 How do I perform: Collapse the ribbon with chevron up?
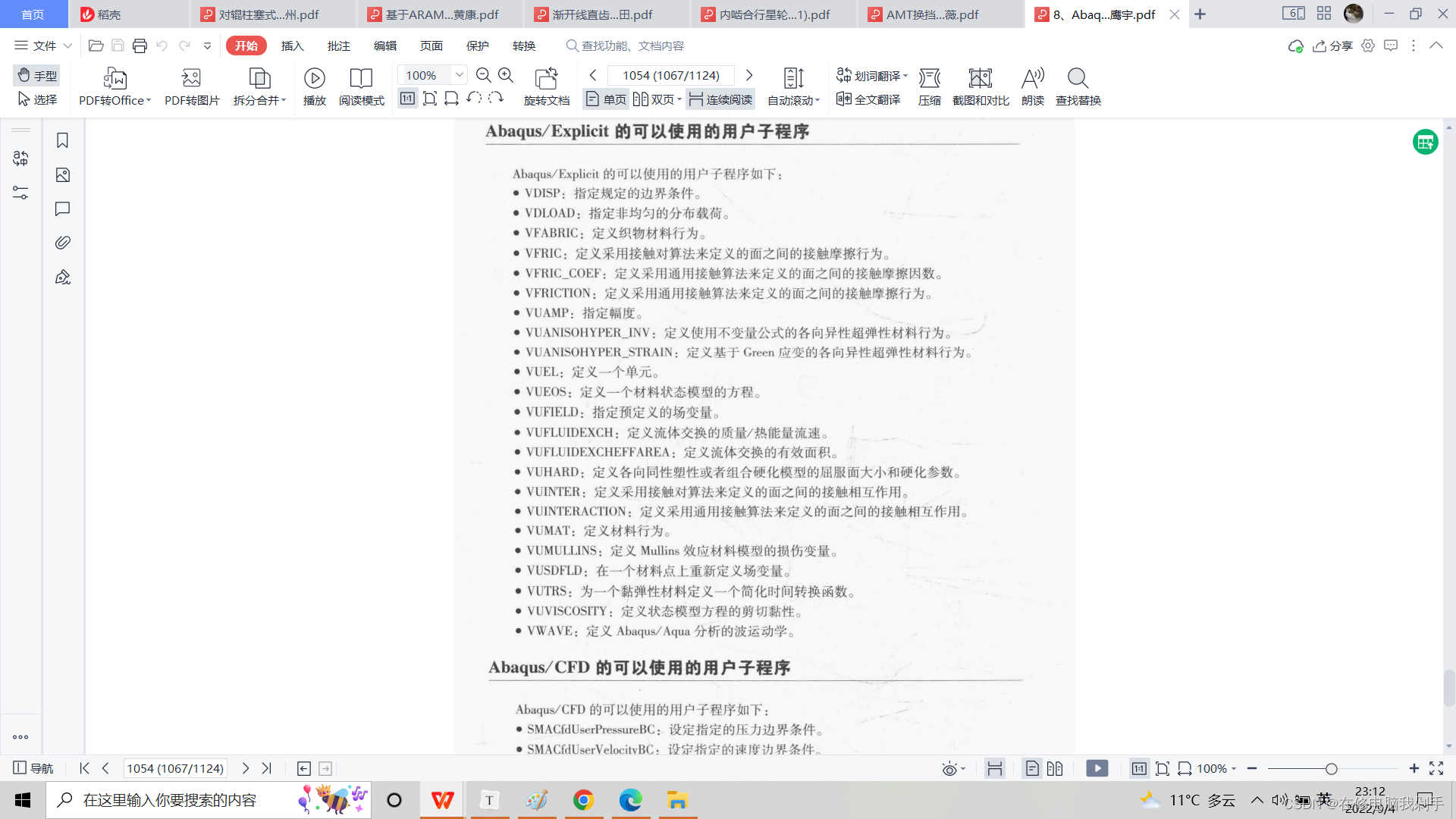click(1436, 45)
